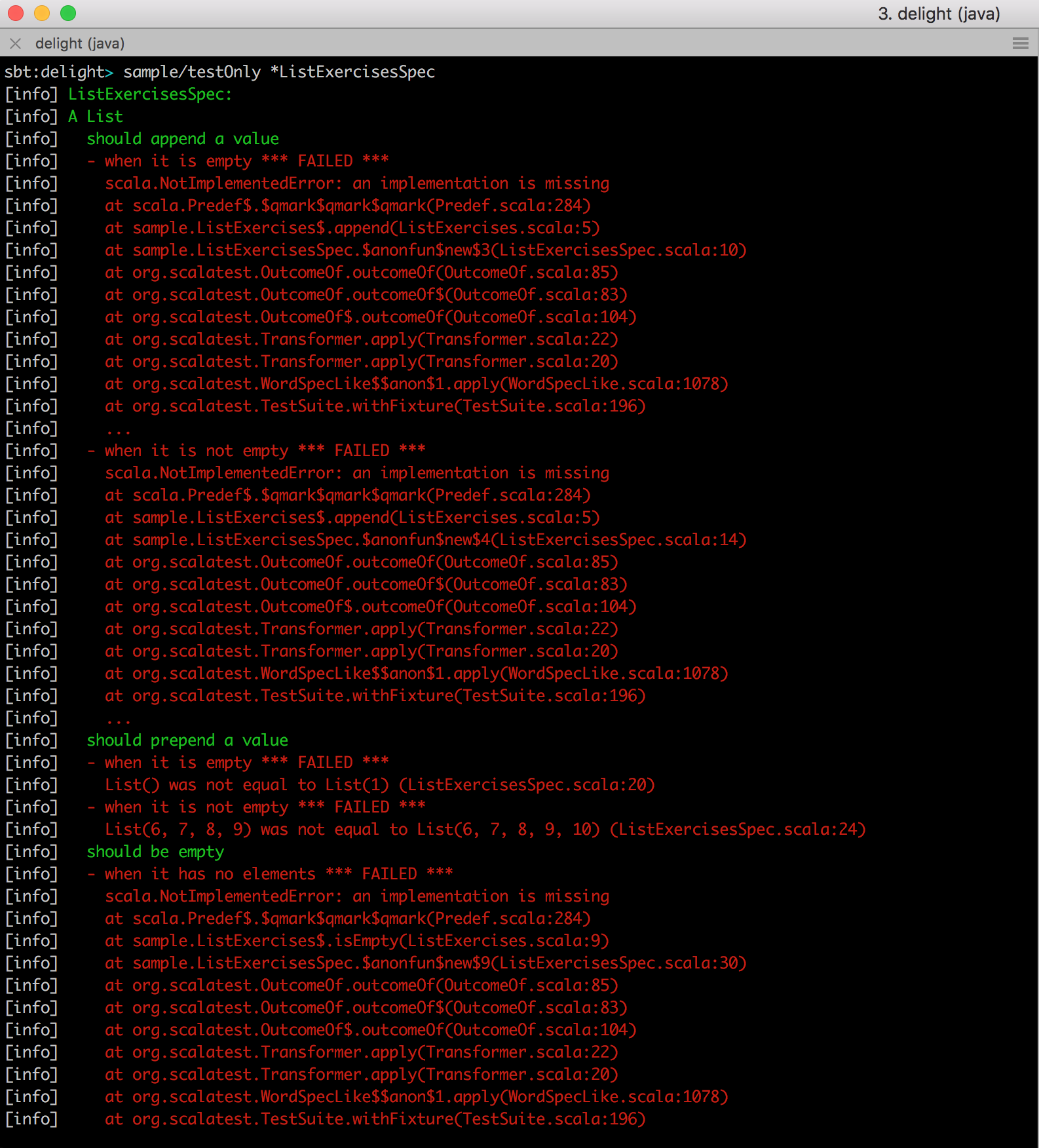
Task: Click the sbt command 'sample/testOnly *ListExercisesSpec'
Action: coord(279,72)
